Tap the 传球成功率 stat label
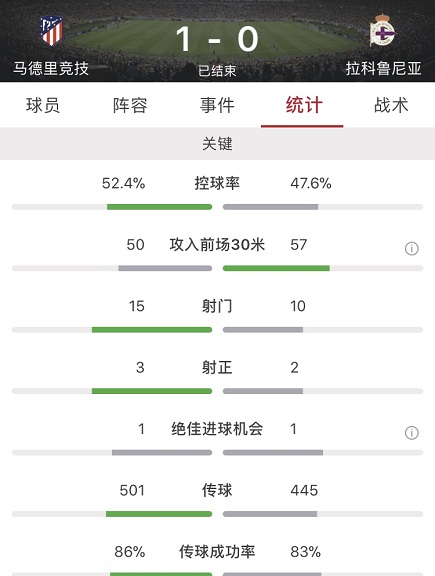Image resolution: width=435 pixels, height=576 pixels. 217,552
